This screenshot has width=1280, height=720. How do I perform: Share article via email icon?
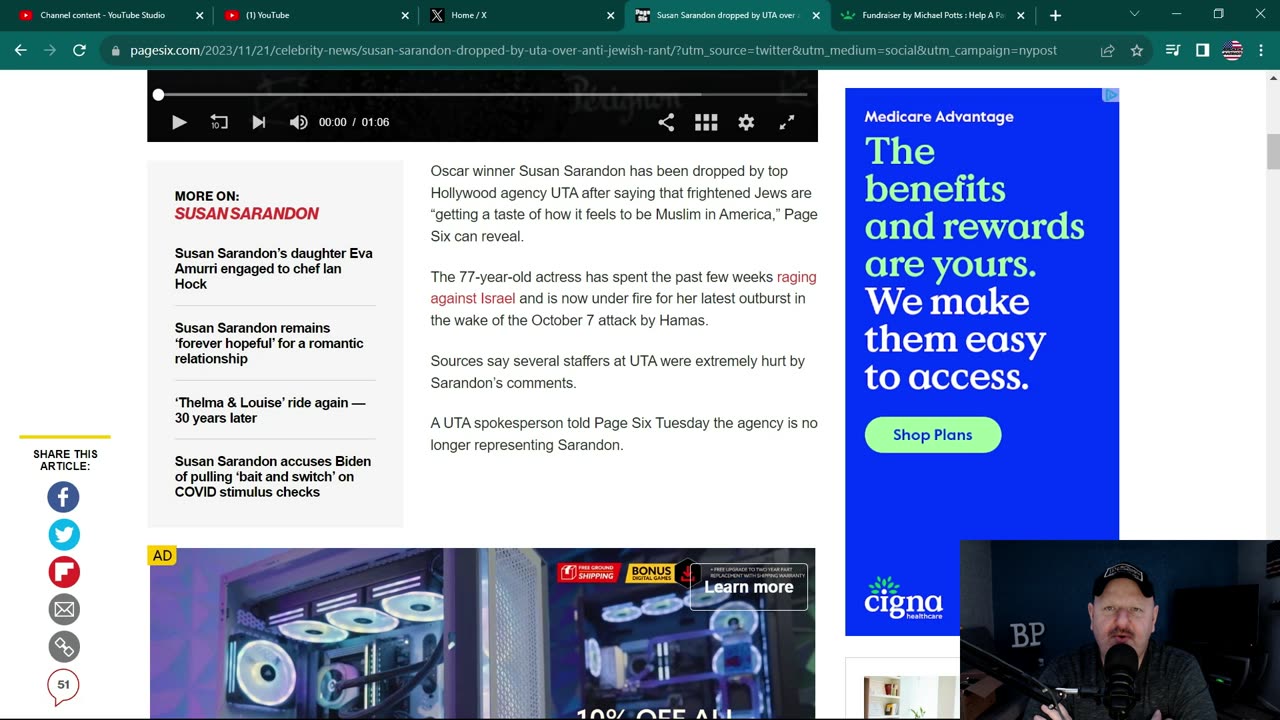(x=64, y=609)
